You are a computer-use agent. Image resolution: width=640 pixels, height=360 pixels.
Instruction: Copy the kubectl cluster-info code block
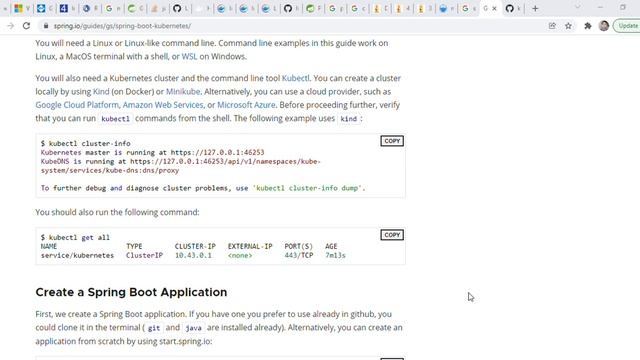click(x=392, y=141)
